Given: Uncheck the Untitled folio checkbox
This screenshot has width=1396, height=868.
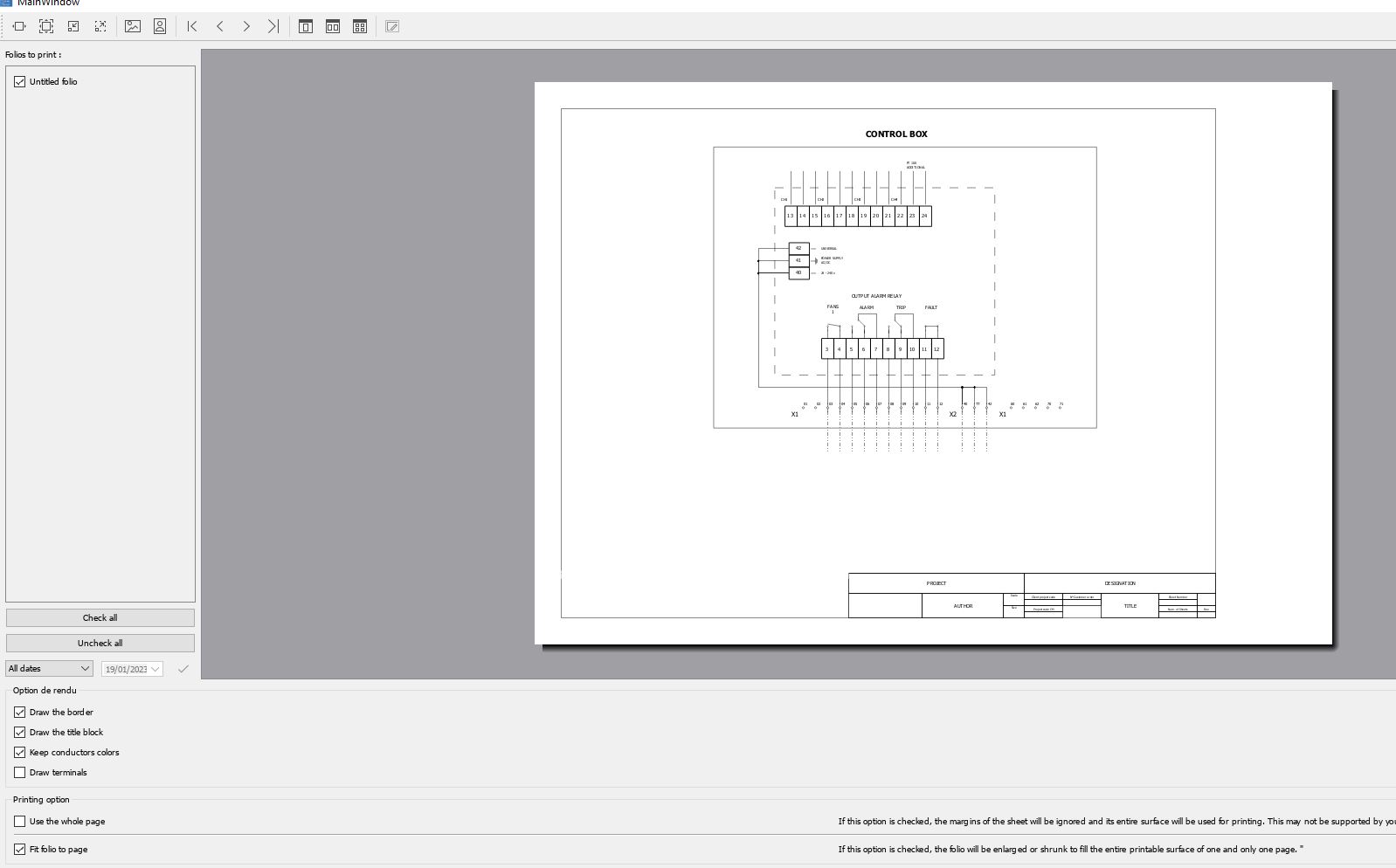Looking at the screenshot, I should [20, 82].
